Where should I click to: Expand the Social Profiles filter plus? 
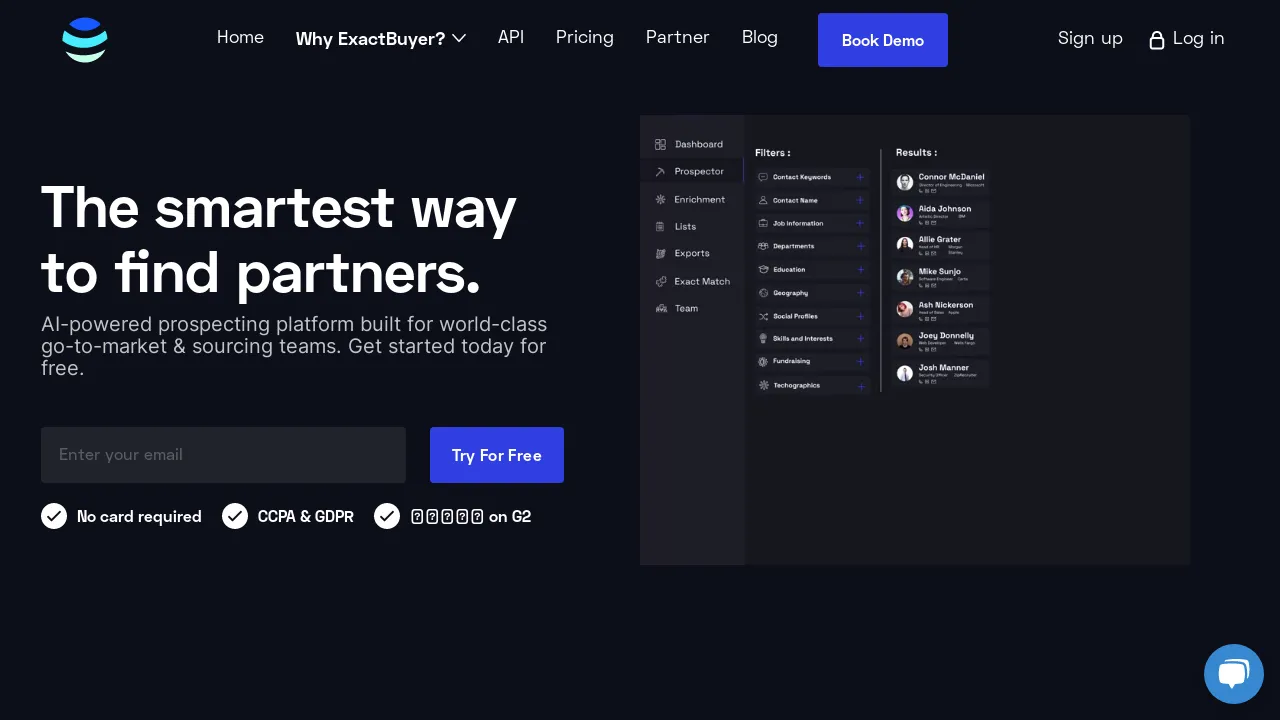click(860, 316)
